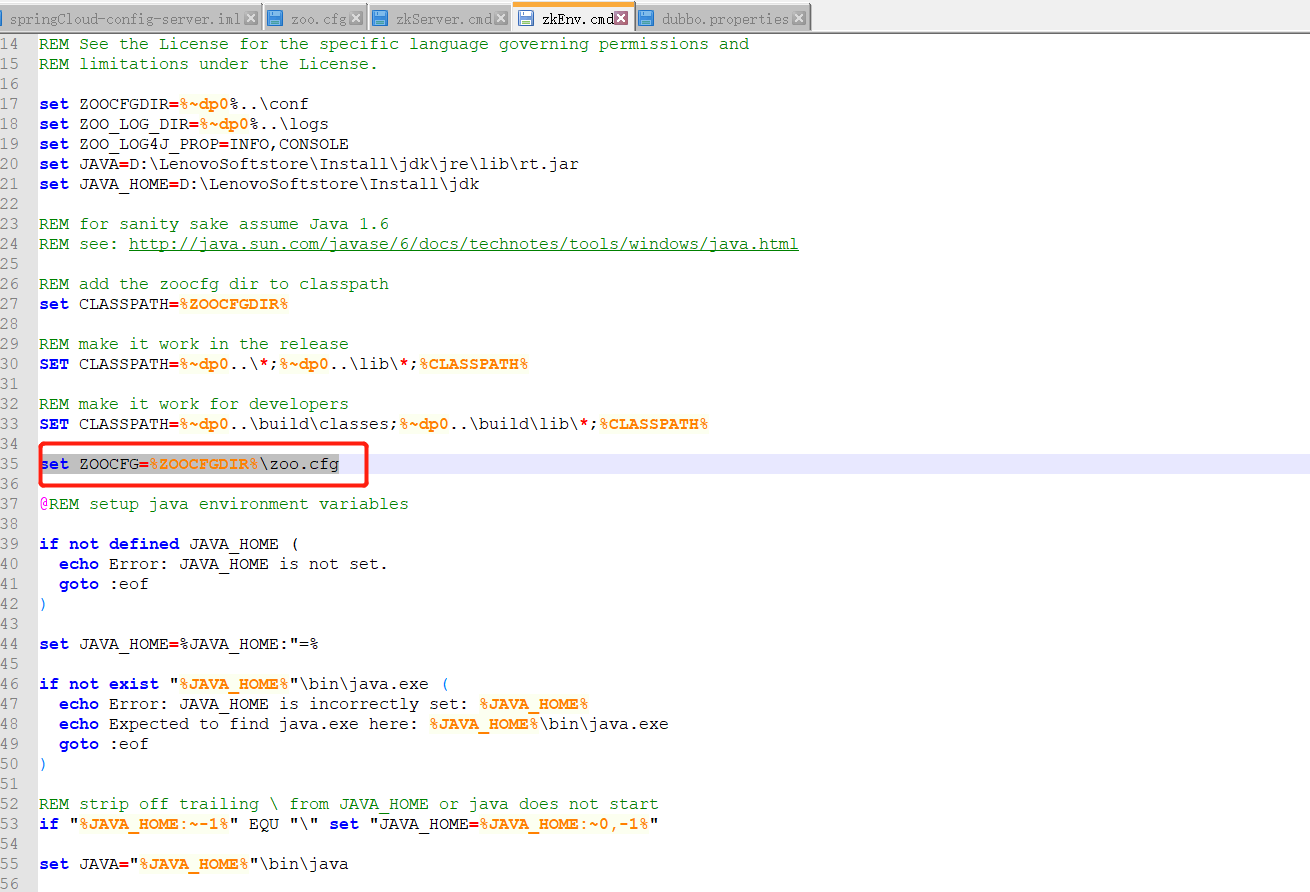The image size is (1310, 892).
Task: Click the save-state icon on zkEnv.cmd tab
Action: 526,18
